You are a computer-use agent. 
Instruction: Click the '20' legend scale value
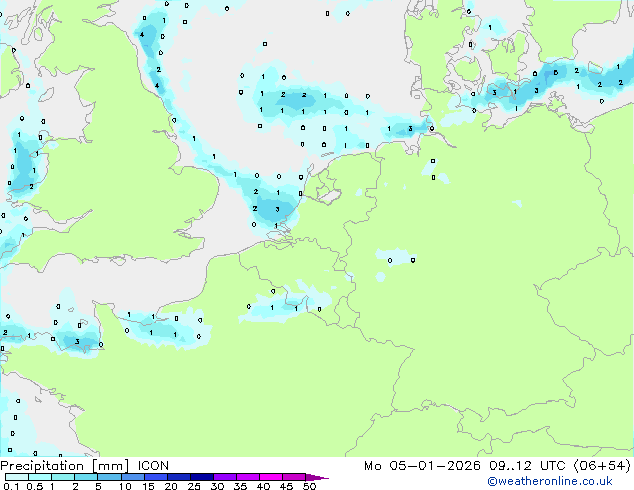point(171,486)
